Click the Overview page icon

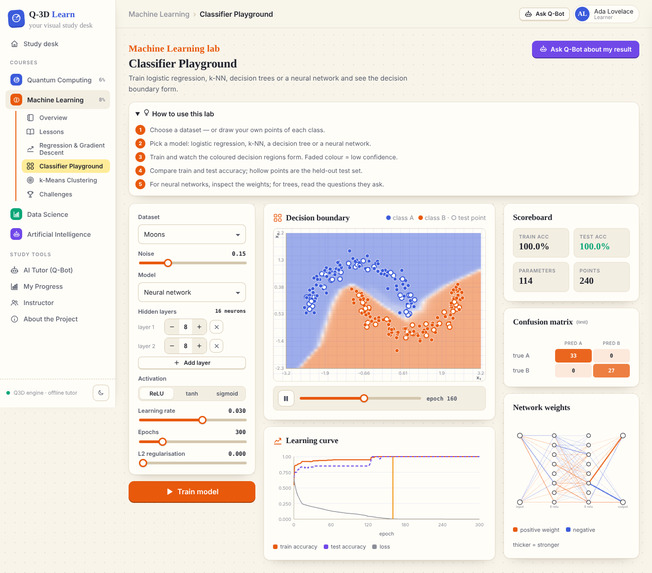click(30, 118)
